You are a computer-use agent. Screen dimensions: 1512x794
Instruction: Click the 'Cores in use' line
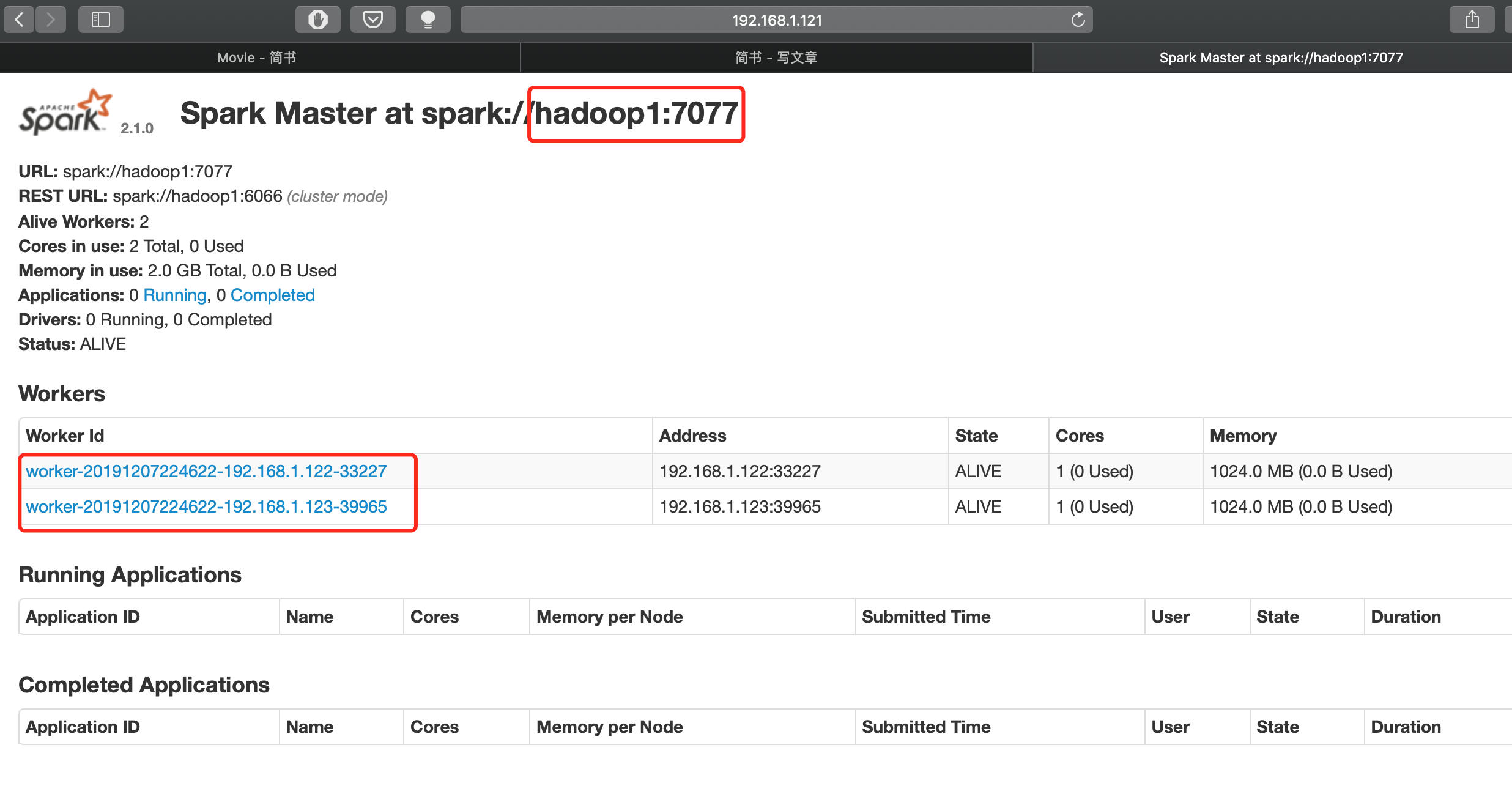pyautogui.click(x=131, y=246)
